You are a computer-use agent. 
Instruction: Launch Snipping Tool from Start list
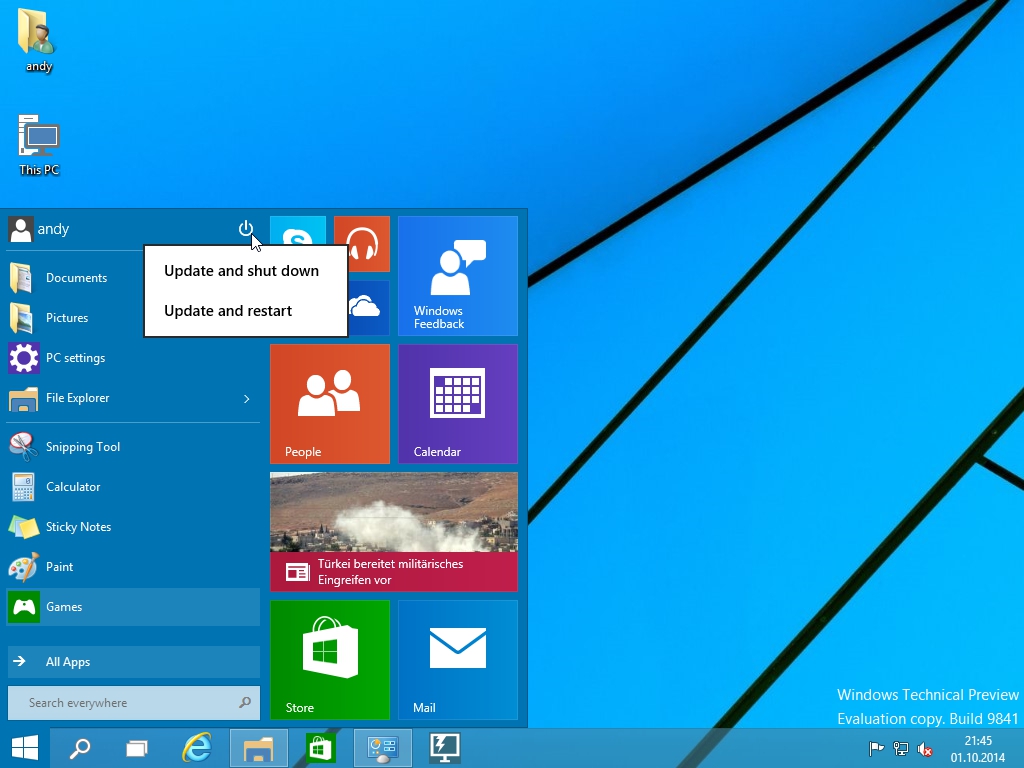pyautogui.click(x=83, y=447)
